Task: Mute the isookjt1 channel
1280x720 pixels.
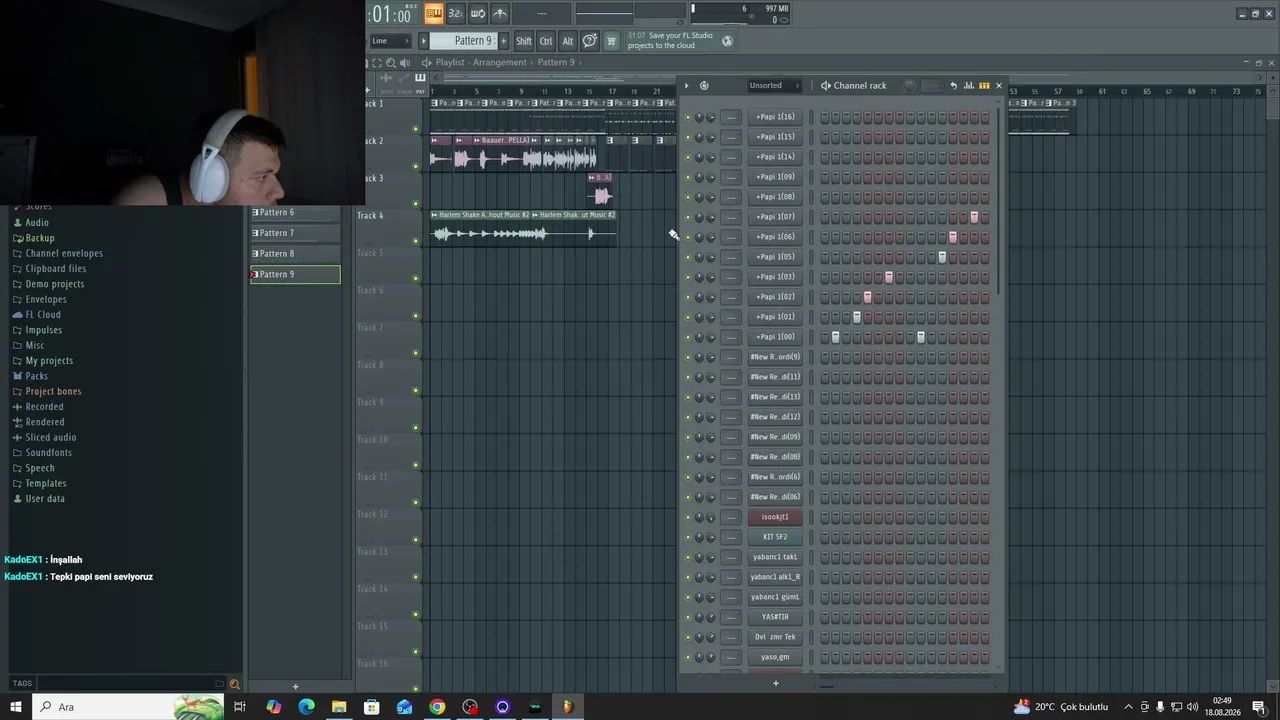Action: click(688, 517)
